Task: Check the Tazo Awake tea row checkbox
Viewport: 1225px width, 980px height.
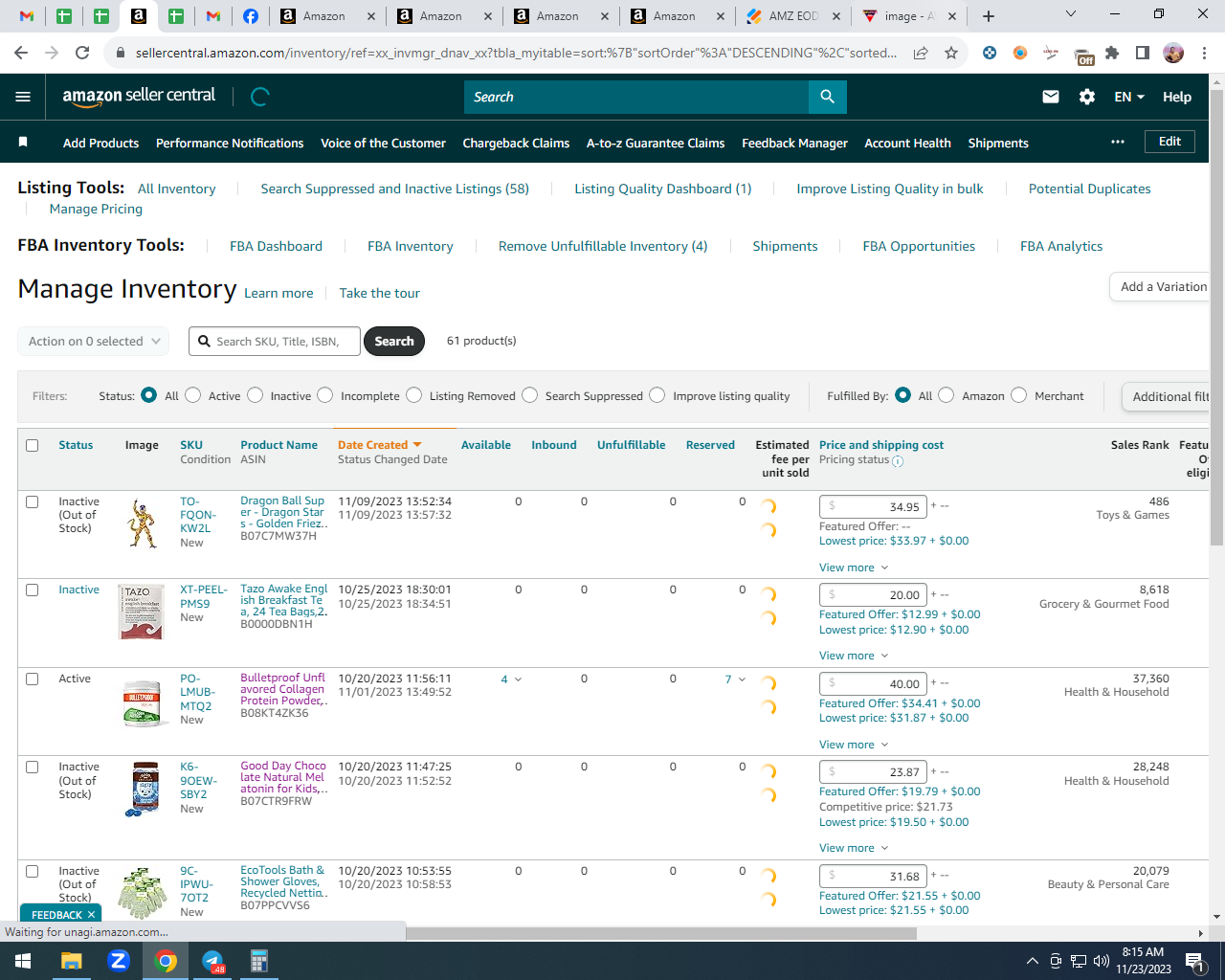Action: (33, 590)
